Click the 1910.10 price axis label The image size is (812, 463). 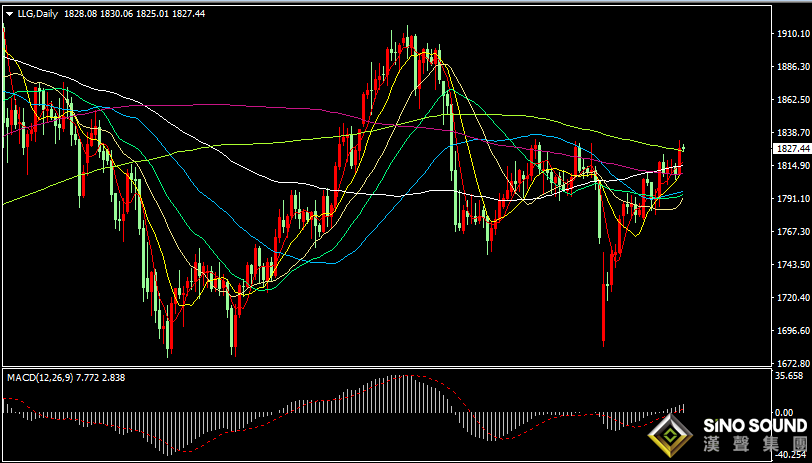[x=793, y=34]
